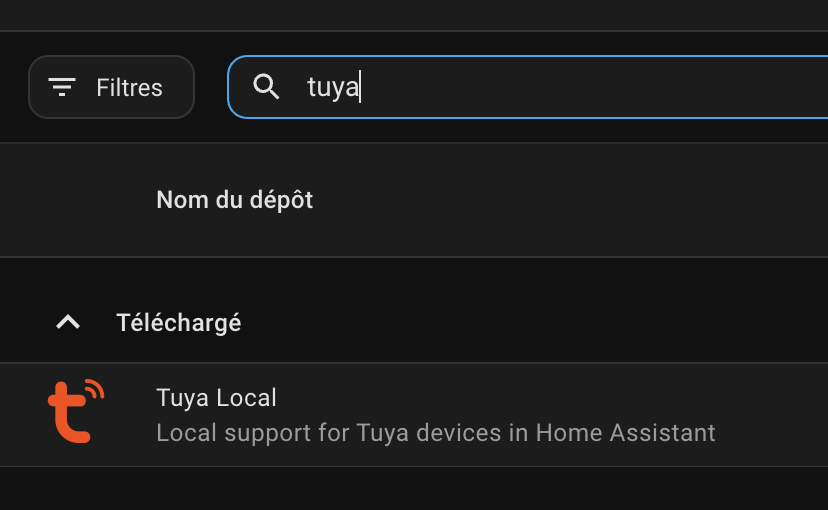Click empty space in the Téléchargé header row
This screenshot has width=828, height=510.
528,323
